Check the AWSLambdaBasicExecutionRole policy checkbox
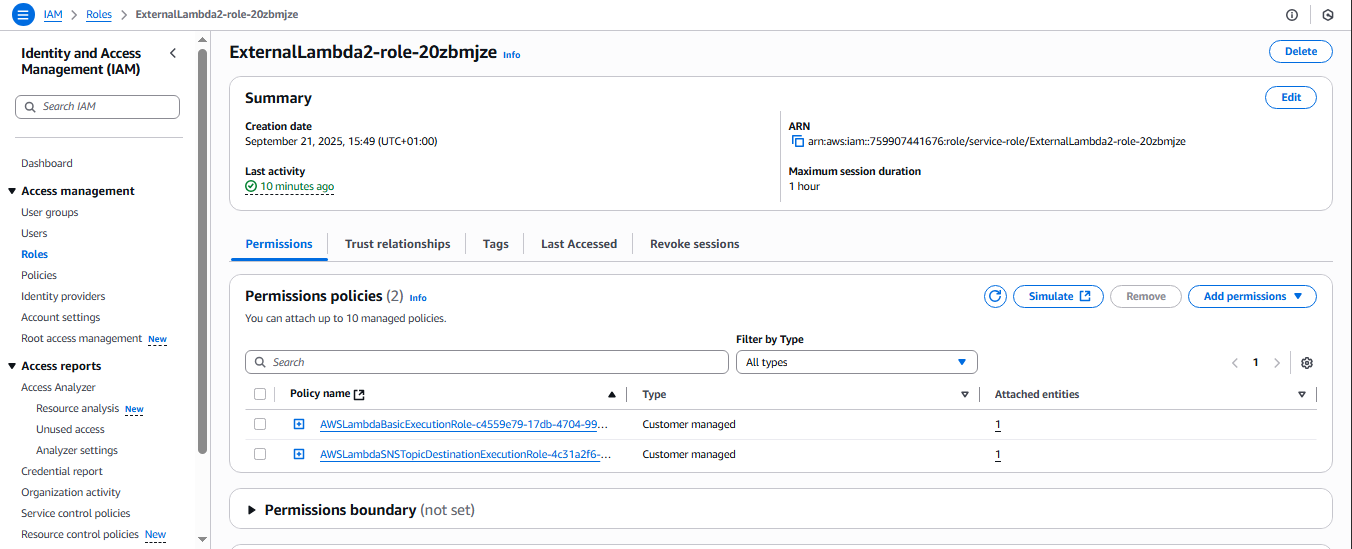 click(260, 424)
